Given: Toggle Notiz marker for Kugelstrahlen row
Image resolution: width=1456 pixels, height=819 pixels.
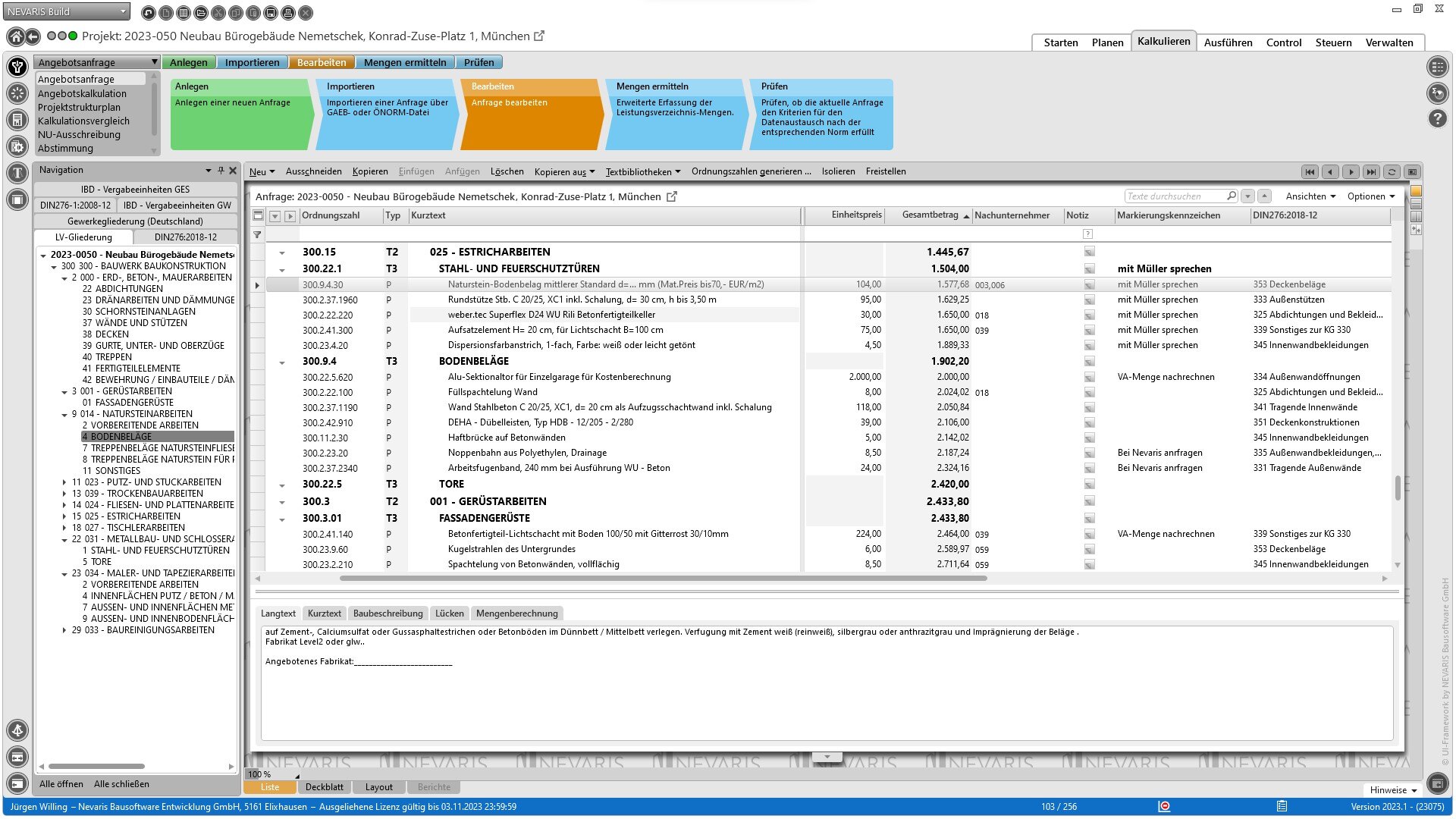Looking at the screenshot, I should pos(1089,550).
